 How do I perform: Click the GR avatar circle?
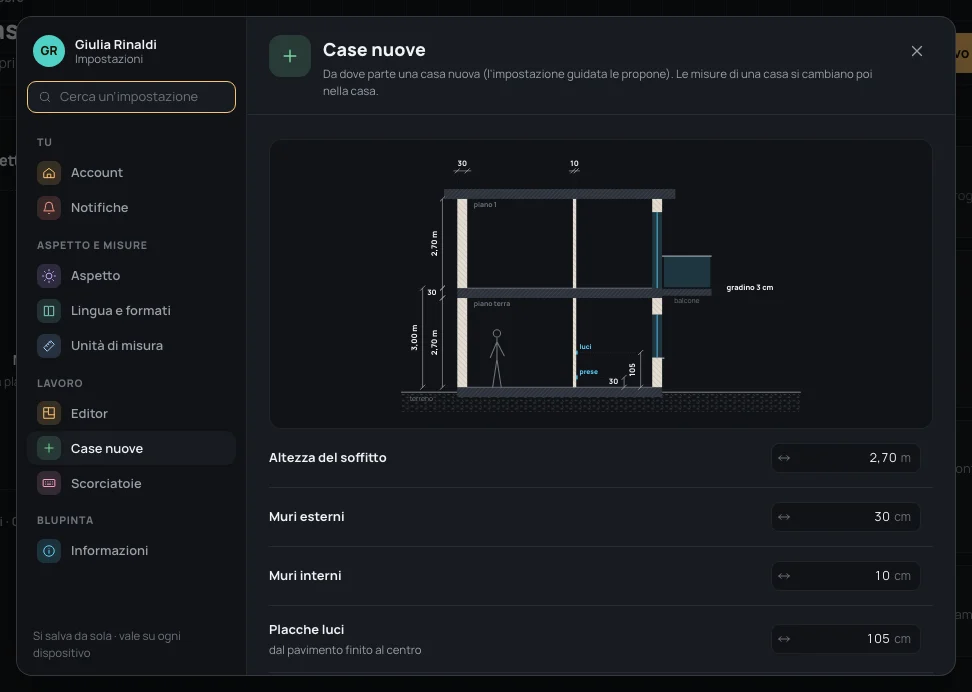coord(49,51)
